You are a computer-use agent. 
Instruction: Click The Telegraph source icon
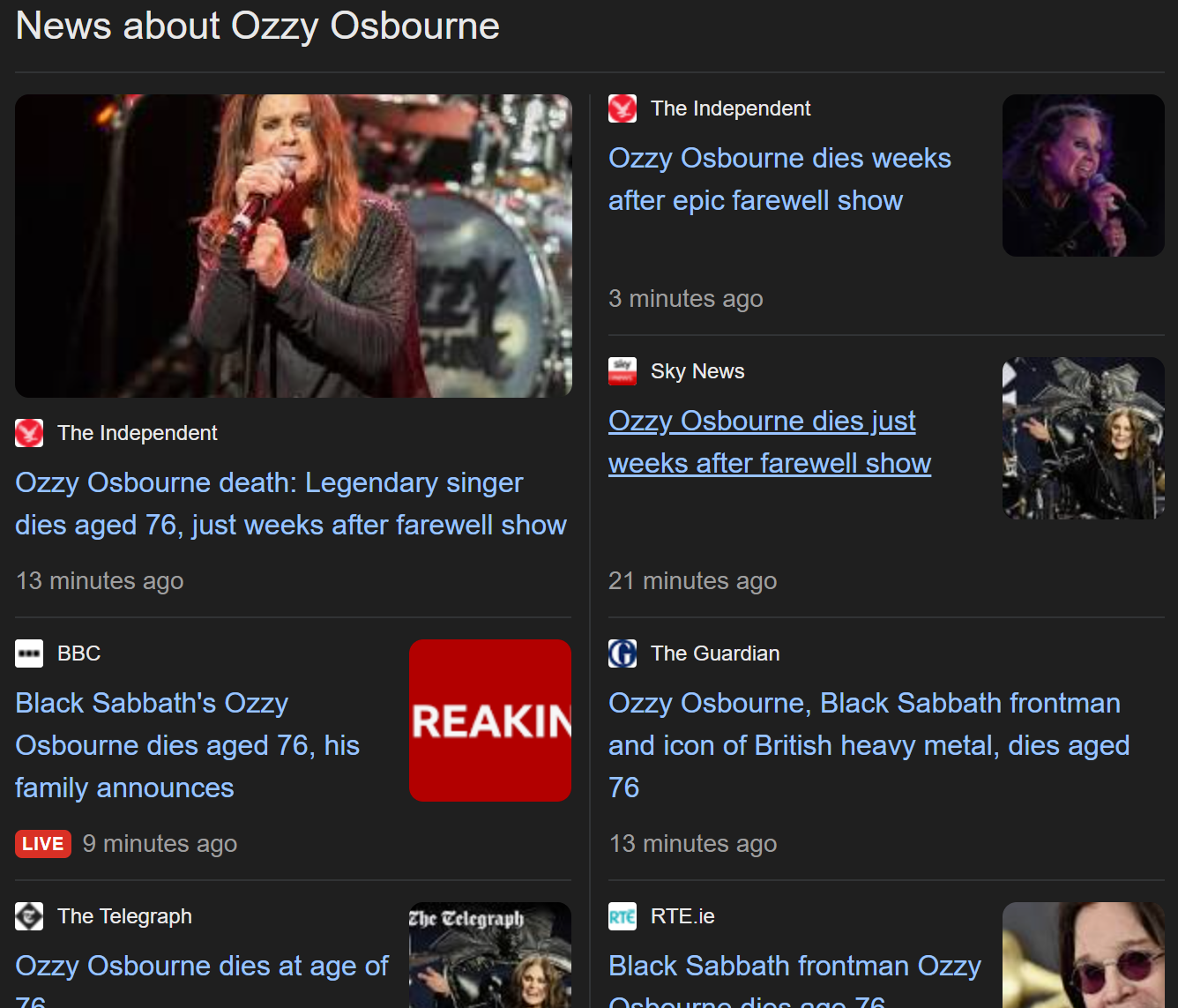pyautogui.click(x=29, y=916)
